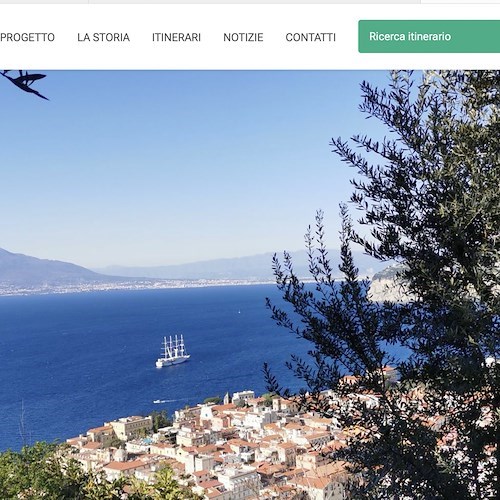Click the white sailing ship in photo

click(173, 351)
